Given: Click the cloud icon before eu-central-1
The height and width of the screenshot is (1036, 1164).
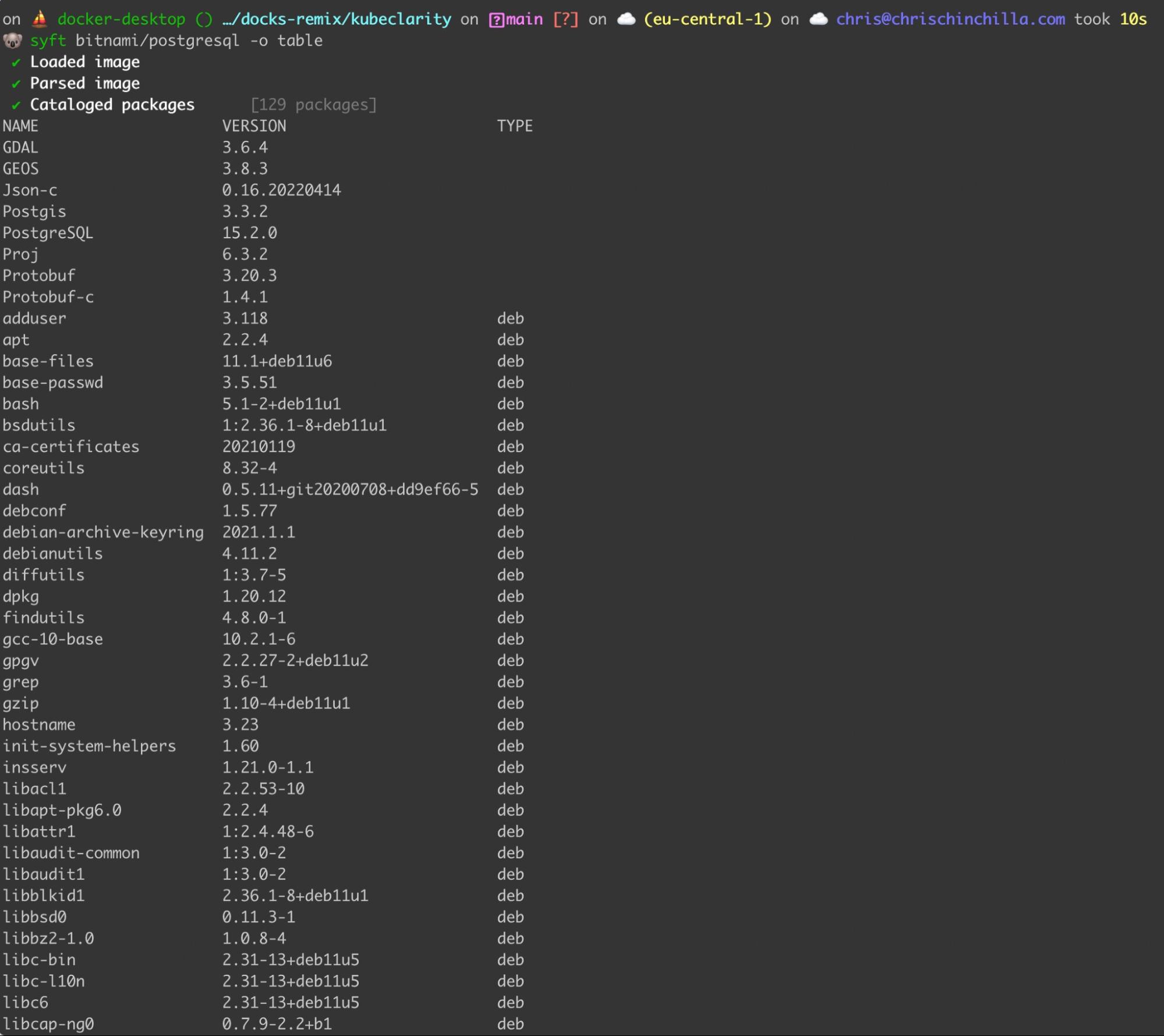Looking at the screenshot, I should [626, 19].
